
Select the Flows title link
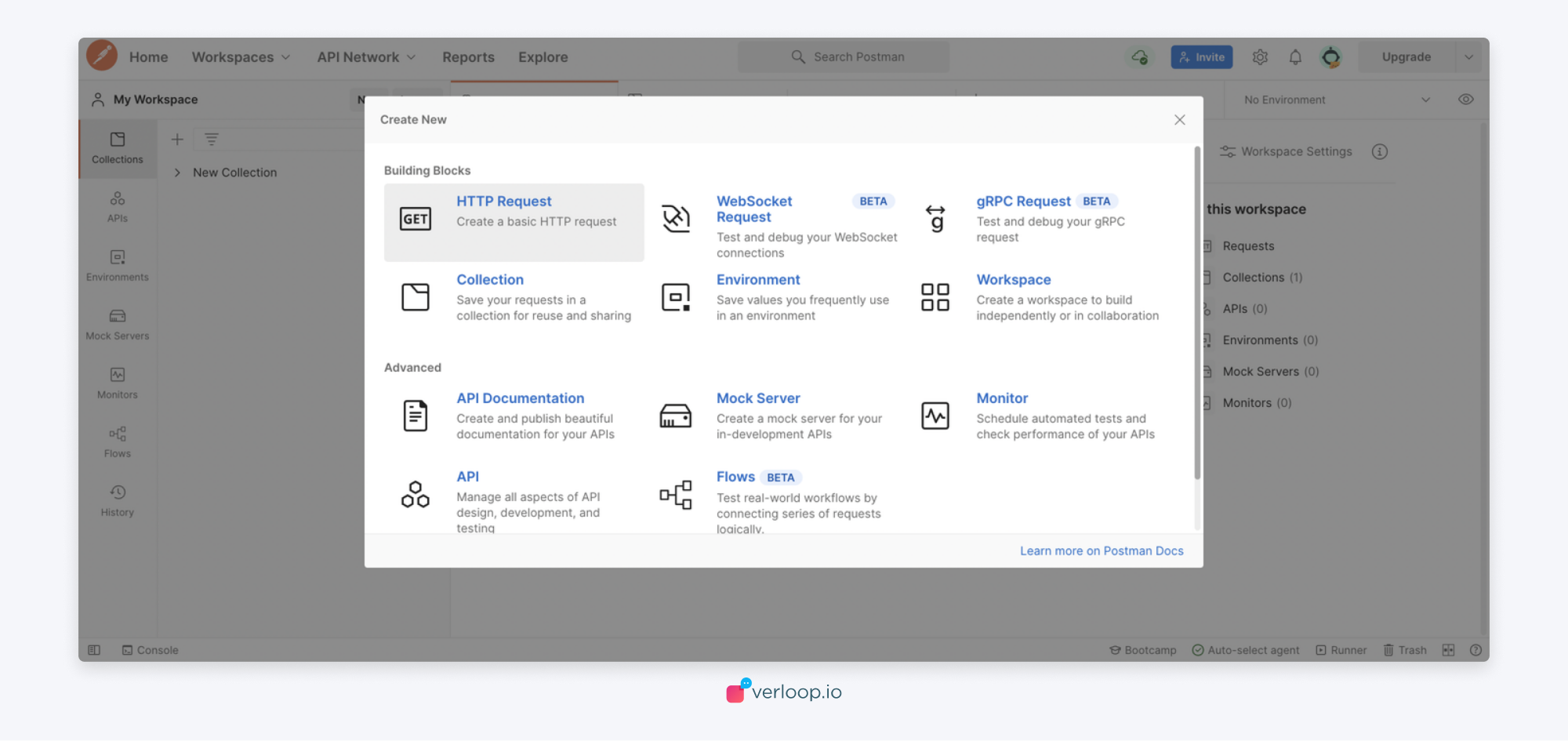(x=735, y=477)
